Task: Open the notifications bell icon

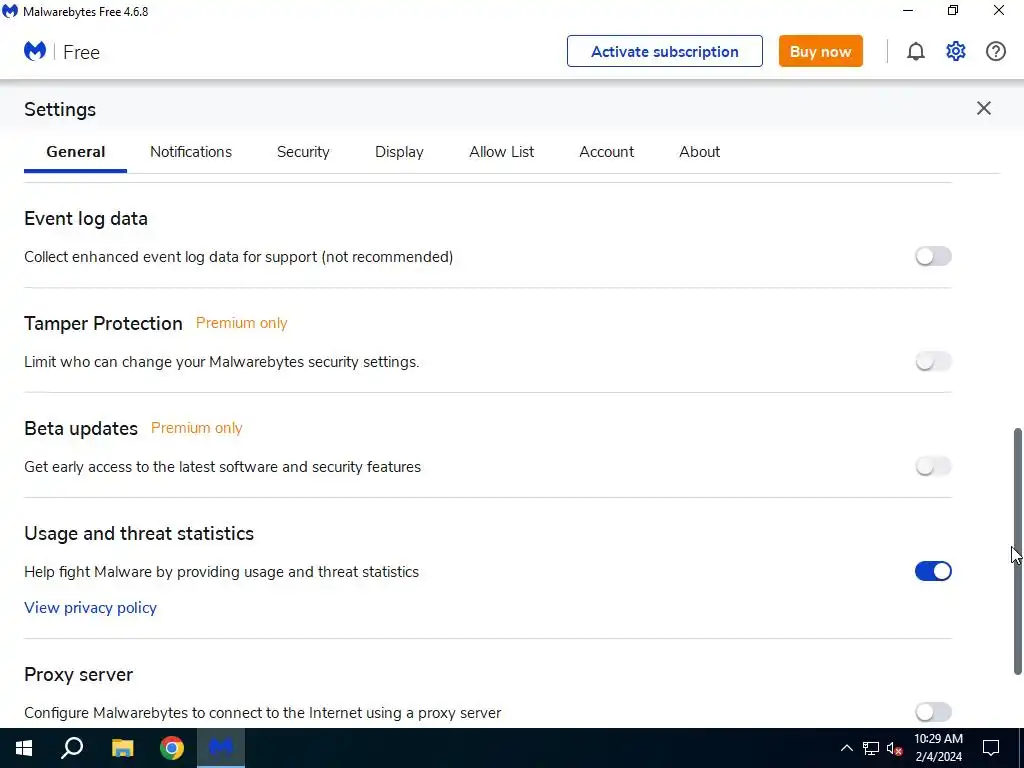Action: 916,52
